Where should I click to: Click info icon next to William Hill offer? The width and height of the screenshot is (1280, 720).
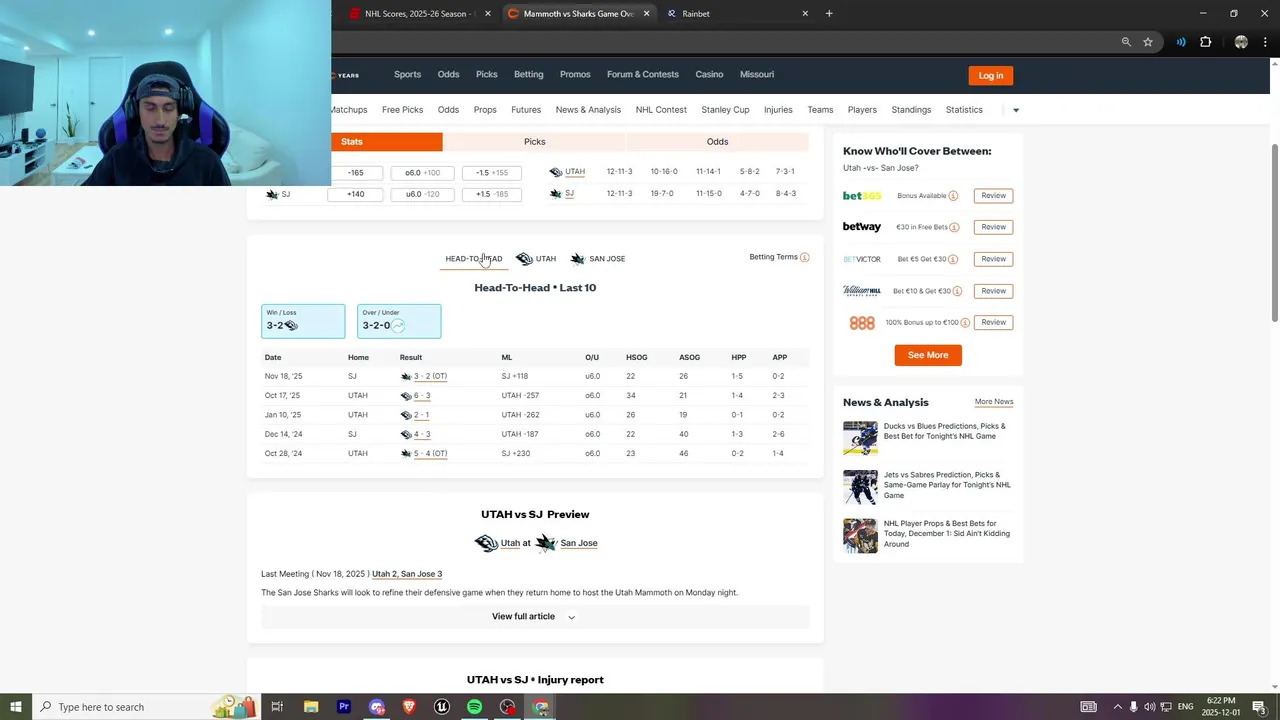(x=957, y=291)
